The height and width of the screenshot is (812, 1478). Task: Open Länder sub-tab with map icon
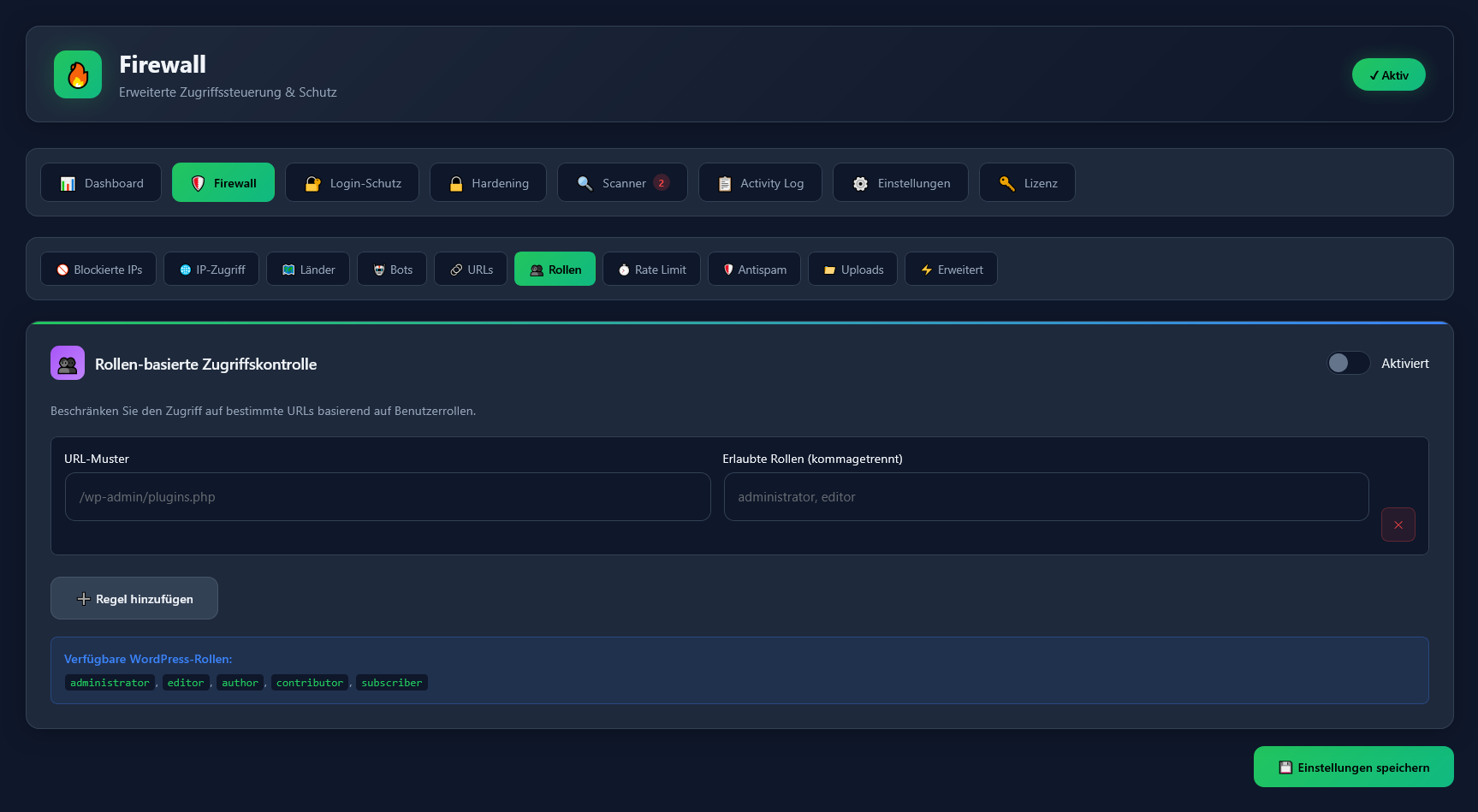click(308, 270)
